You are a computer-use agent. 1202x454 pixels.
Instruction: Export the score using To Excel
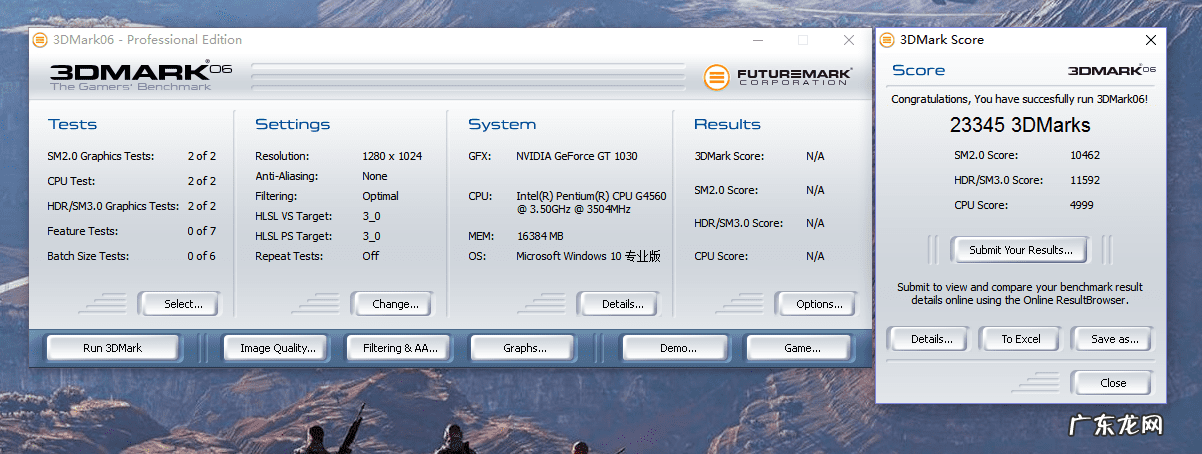1021,339
